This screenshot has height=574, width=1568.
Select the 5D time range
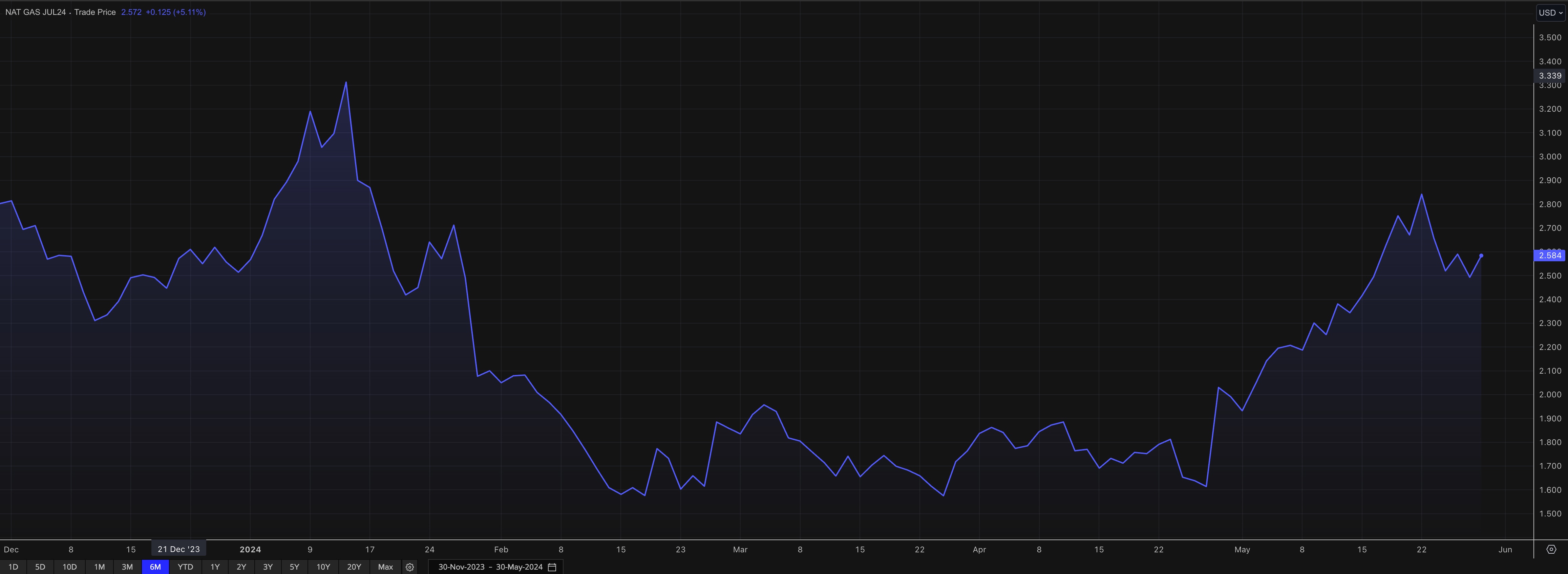[40, 567]
